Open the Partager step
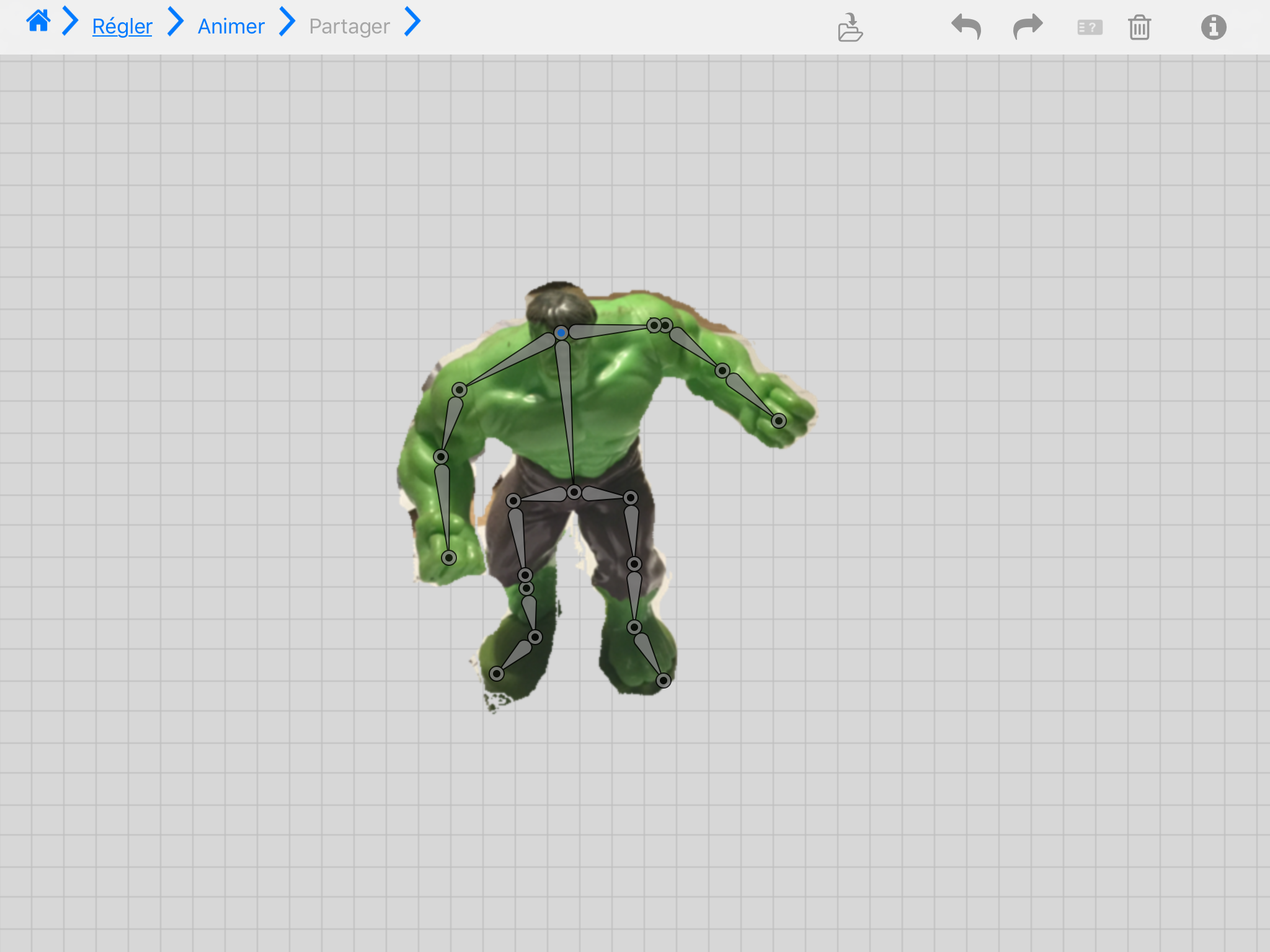 [x=349, y=26]
